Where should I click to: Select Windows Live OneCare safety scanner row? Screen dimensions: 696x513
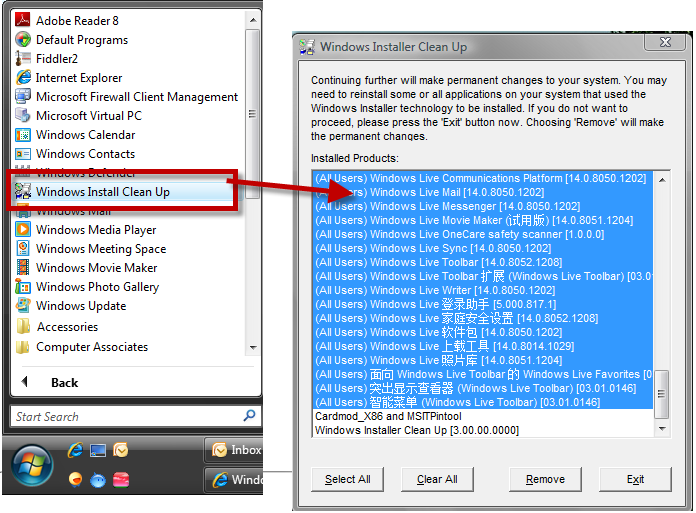coord(483,234)
